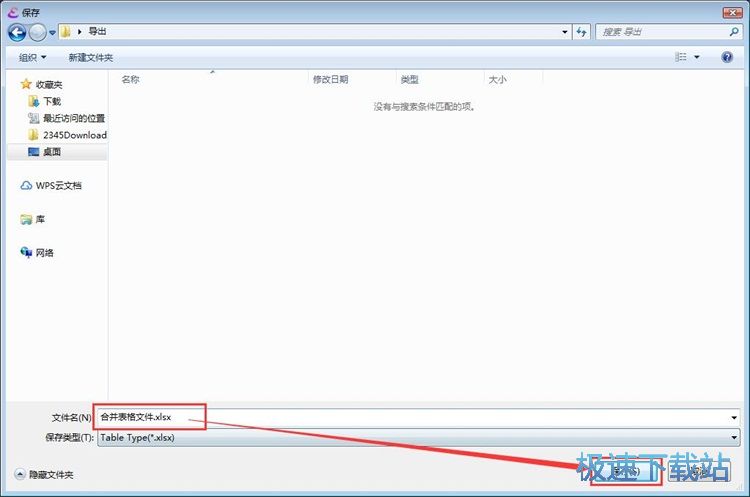
Task: Click the 2345Download folder icon
Action: click(x=33, y=135)
